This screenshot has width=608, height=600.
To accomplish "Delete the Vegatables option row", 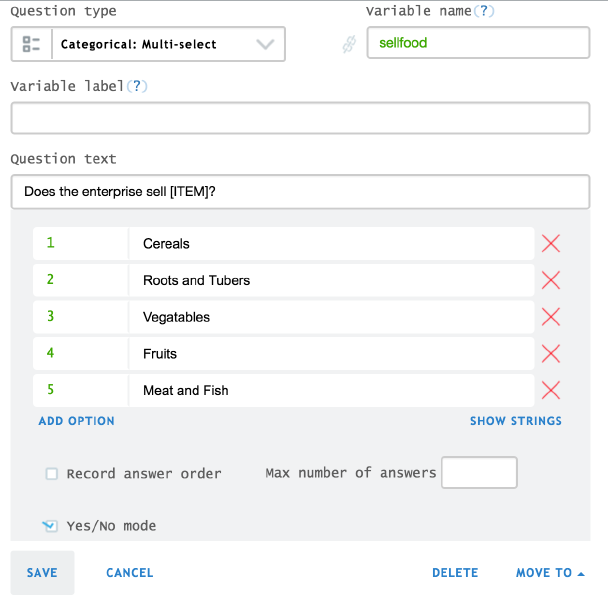I will 550,317.
